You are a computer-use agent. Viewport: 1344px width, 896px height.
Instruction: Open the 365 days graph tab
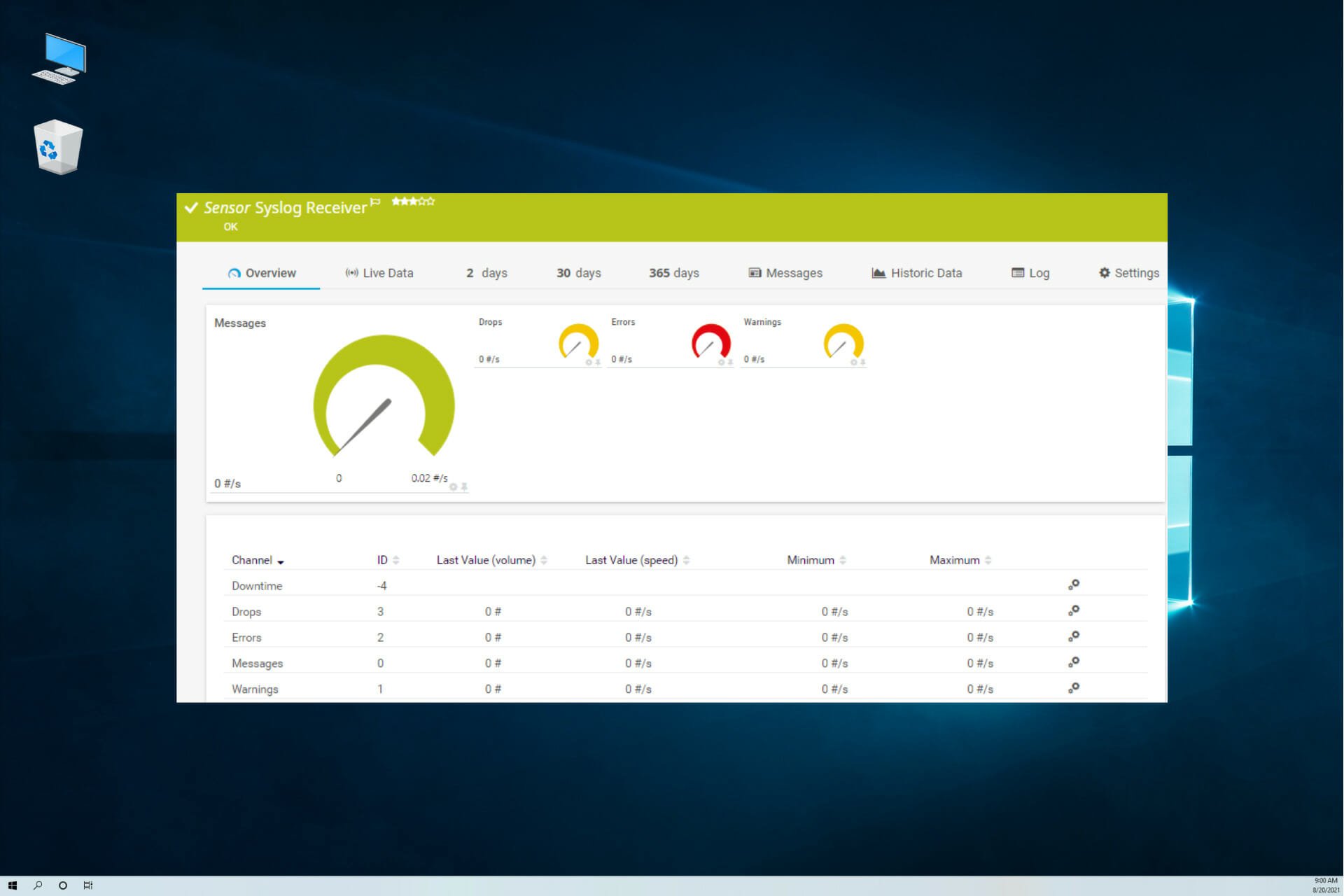(673, 273)
